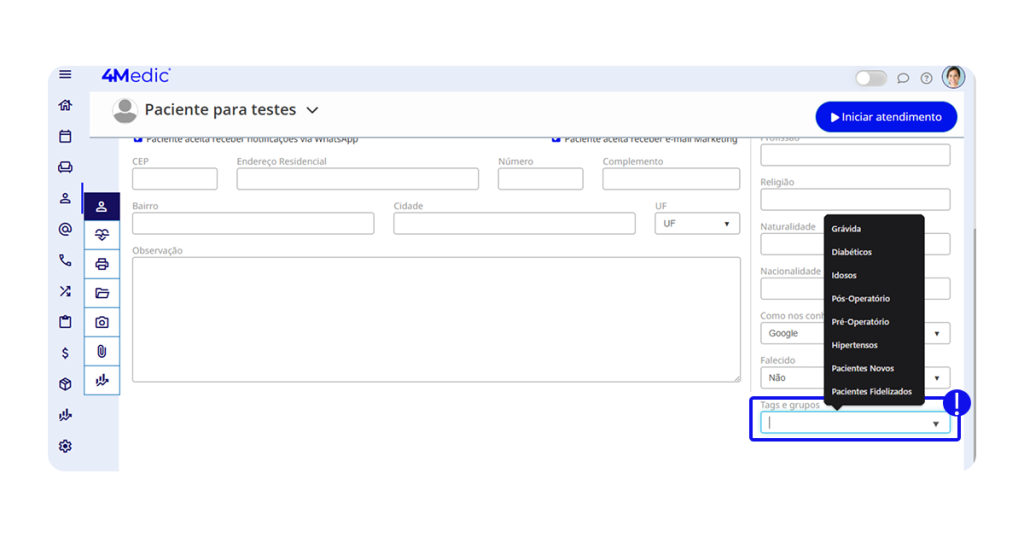This screenshot has height=538, width=1024.
Task: Toggle the switch in the top bar
Action: [870, 78]
